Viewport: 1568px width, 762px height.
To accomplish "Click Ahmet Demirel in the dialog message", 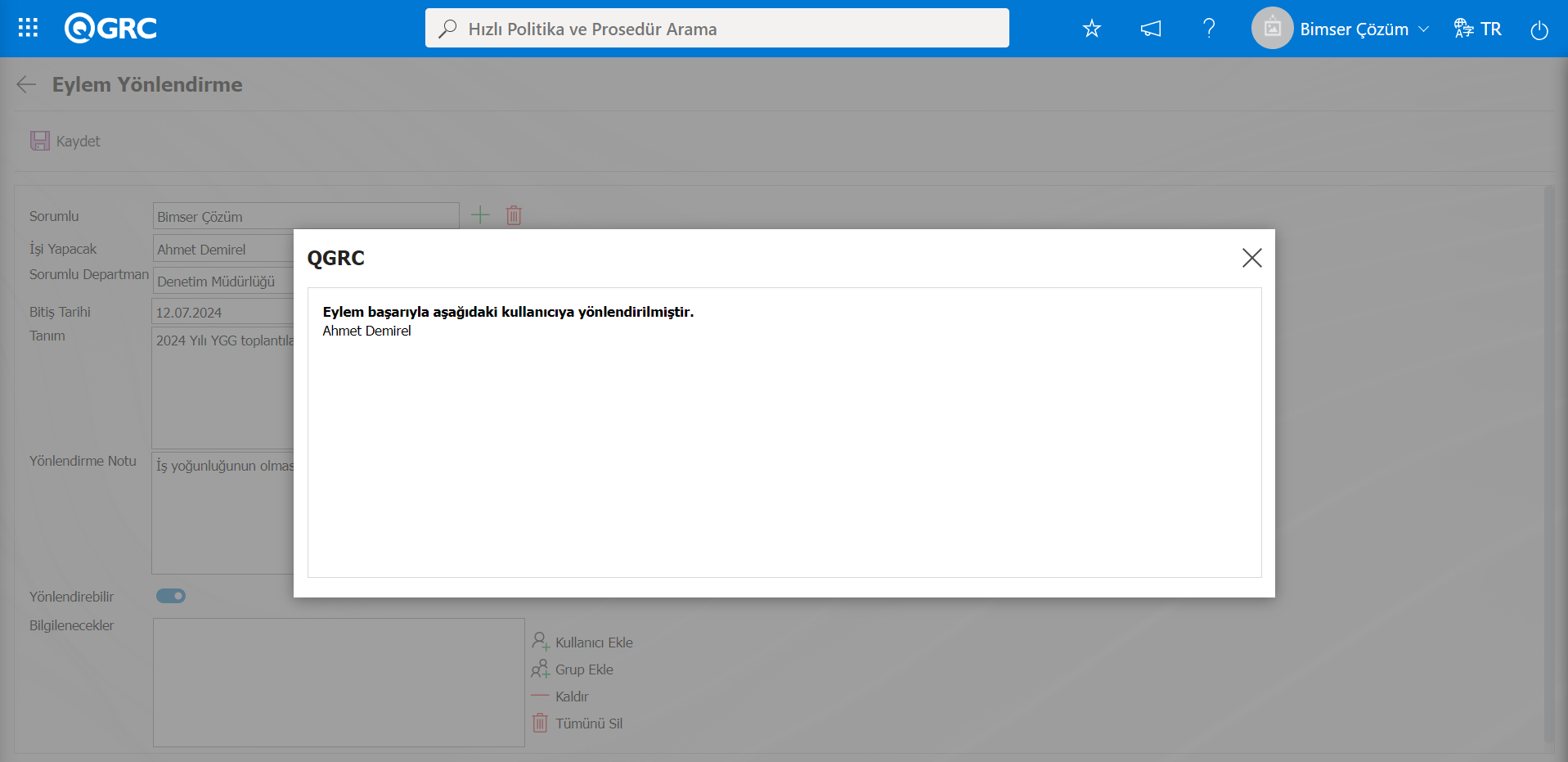I will pos(366,331).
